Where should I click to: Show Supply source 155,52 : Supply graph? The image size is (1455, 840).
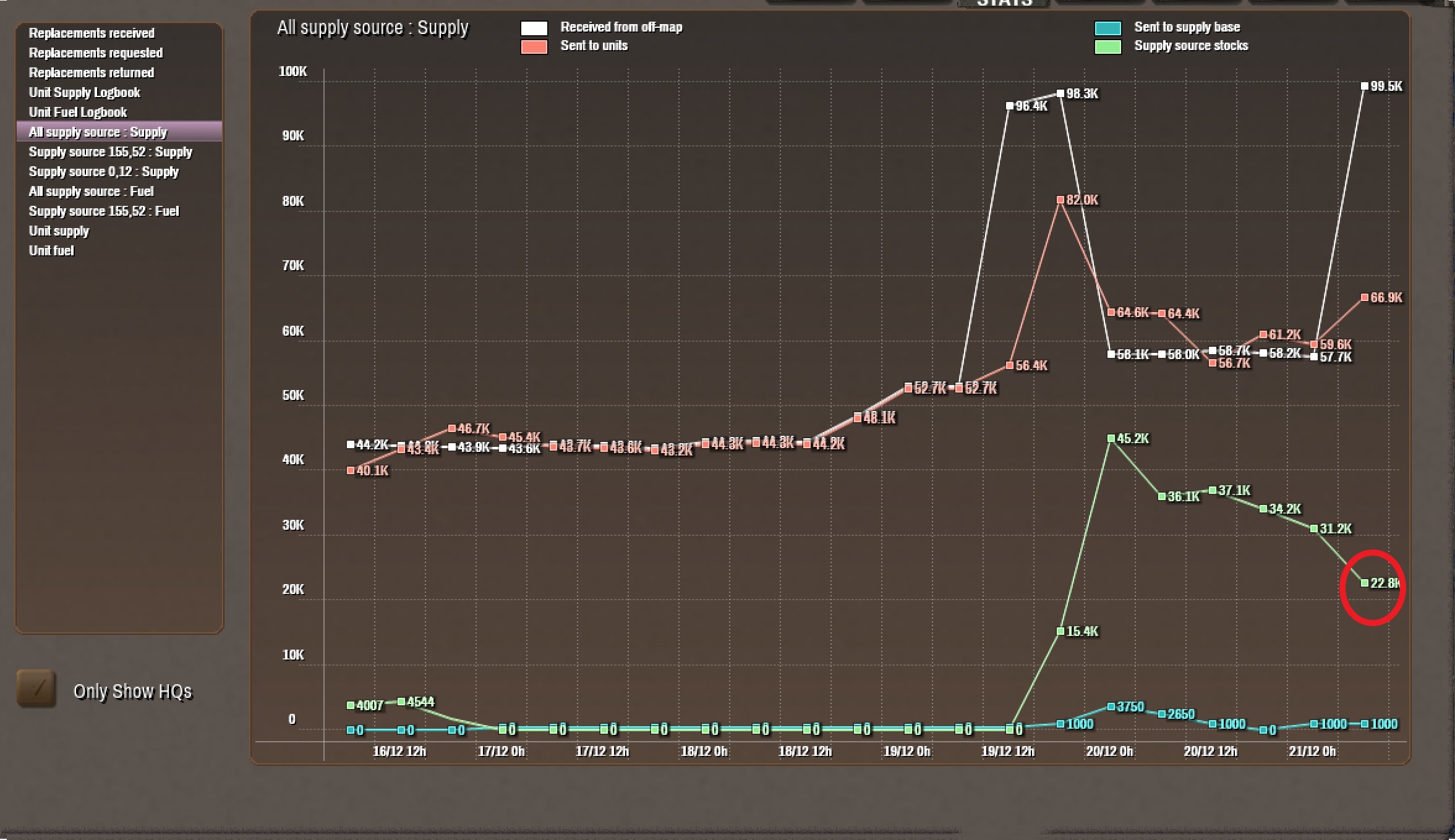pyautogui.click(x=110, y=152)
